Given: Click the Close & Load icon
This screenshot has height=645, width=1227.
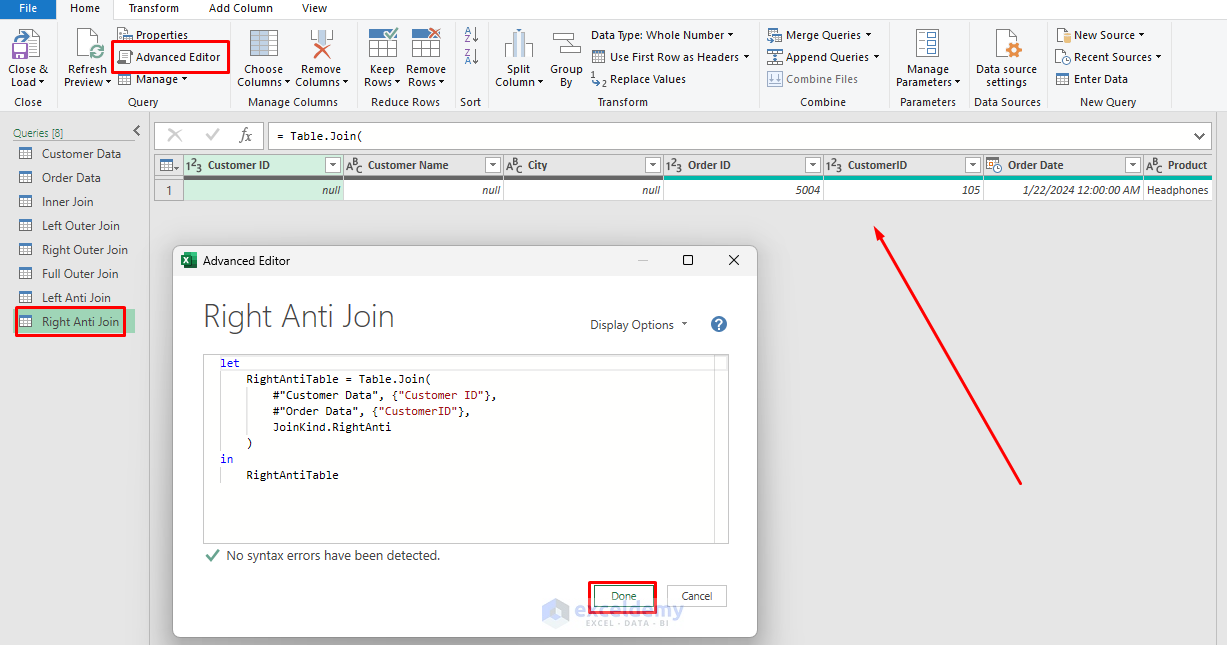Looking at the screenshot, I should point(26,45).
